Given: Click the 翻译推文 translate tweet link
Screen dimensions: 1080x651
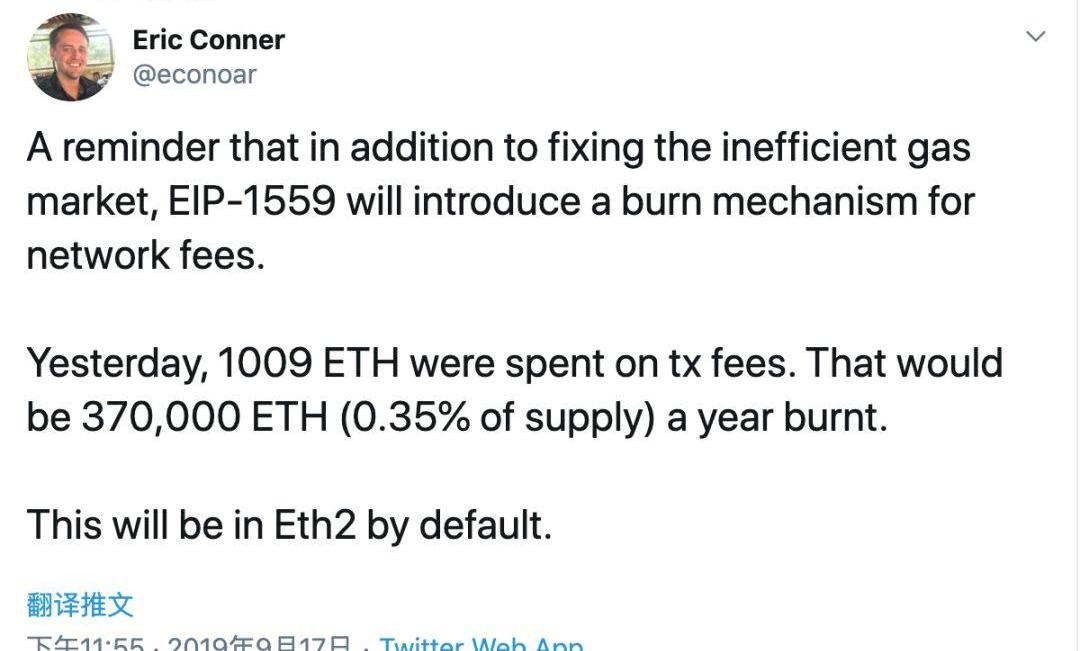Looking at the screenshot, I should [x=80, y=604].
